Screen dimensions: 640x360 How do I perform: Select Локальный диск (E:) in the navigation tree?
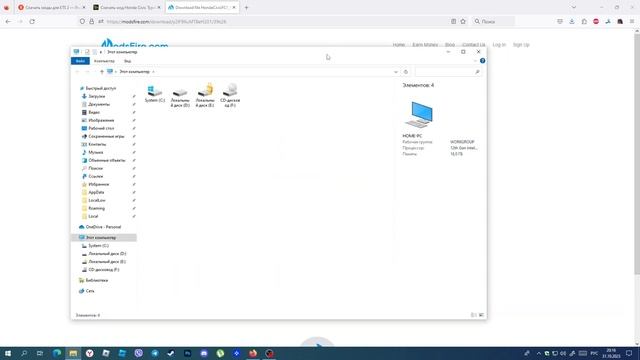click(x=107, y=262)
